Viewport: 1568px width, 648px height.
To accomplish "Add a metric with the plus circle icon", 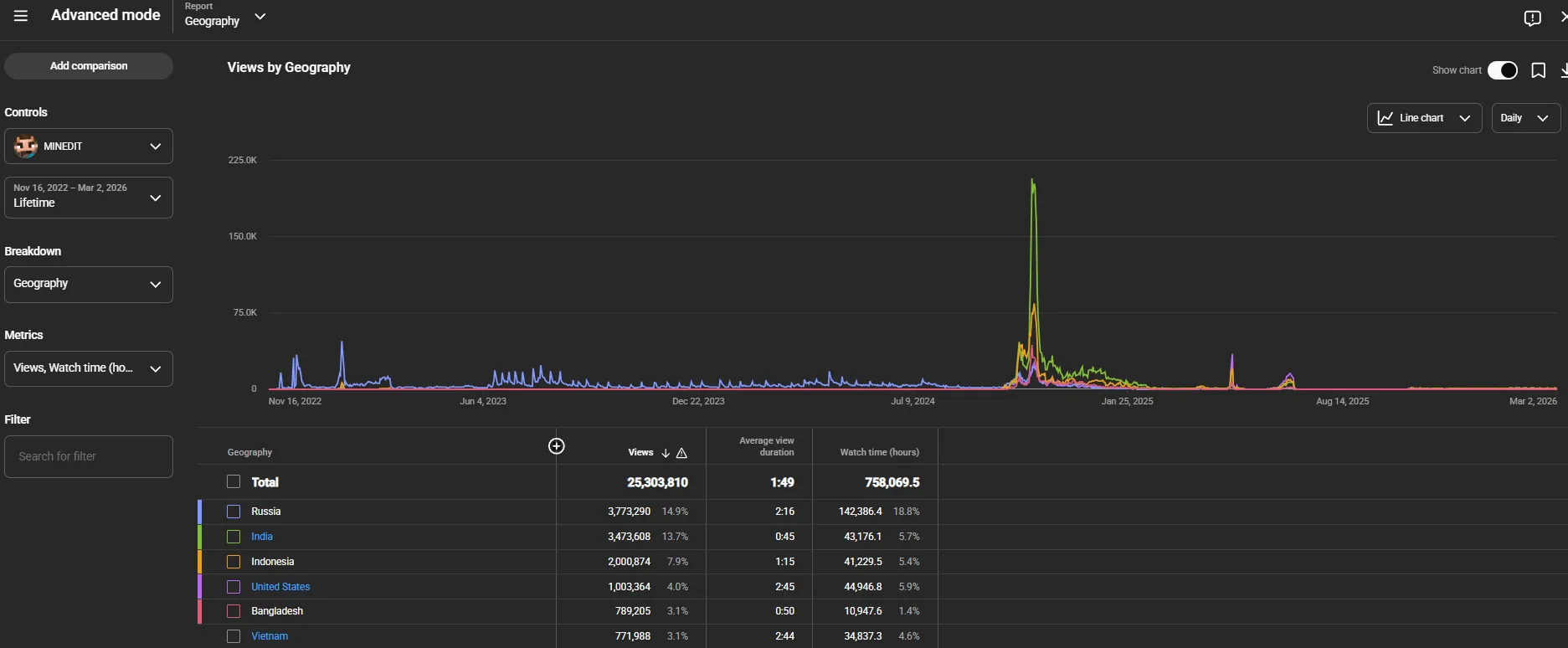I will [557, 446].
